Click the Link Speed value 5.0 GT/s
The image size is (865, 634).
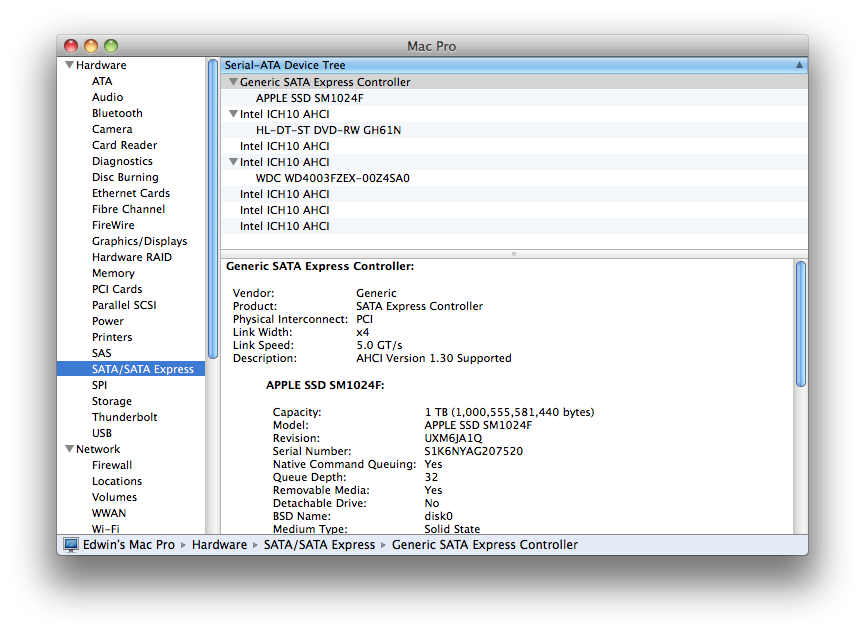tap(379, 345)
